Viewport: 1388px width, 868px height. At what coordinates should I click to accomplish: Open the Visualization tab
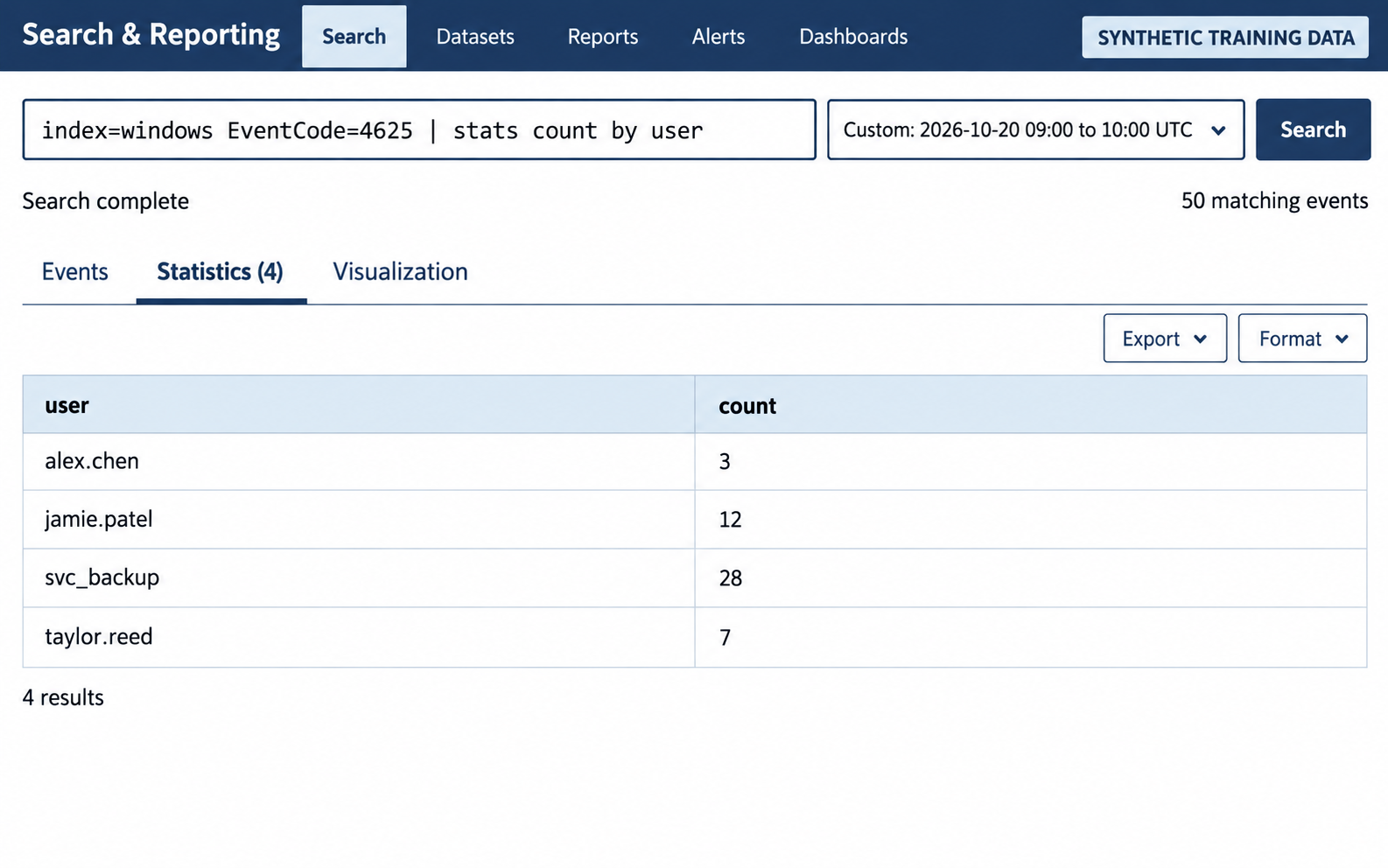[x=400, y=271]
